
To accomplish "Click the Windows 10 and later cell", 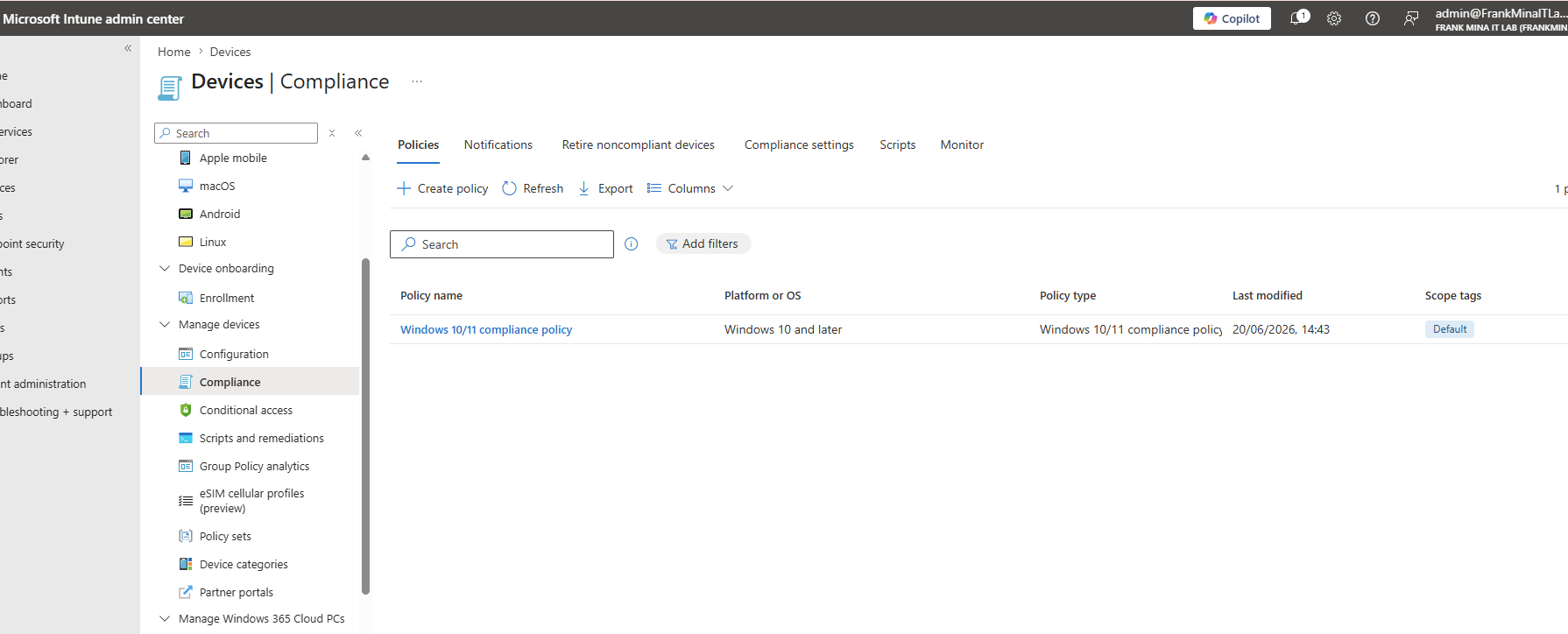I will (x=783, y=330).
